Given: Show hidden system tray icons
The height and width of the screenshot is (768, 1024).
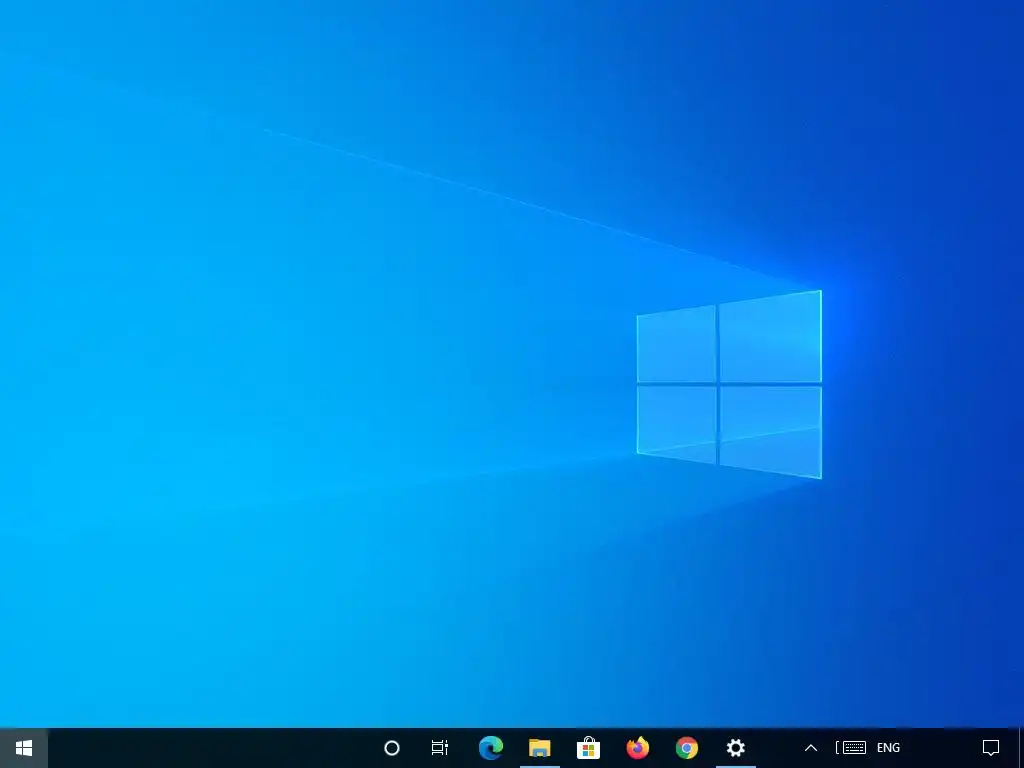Looking at the screenshot, I should [x=810, y=748].
